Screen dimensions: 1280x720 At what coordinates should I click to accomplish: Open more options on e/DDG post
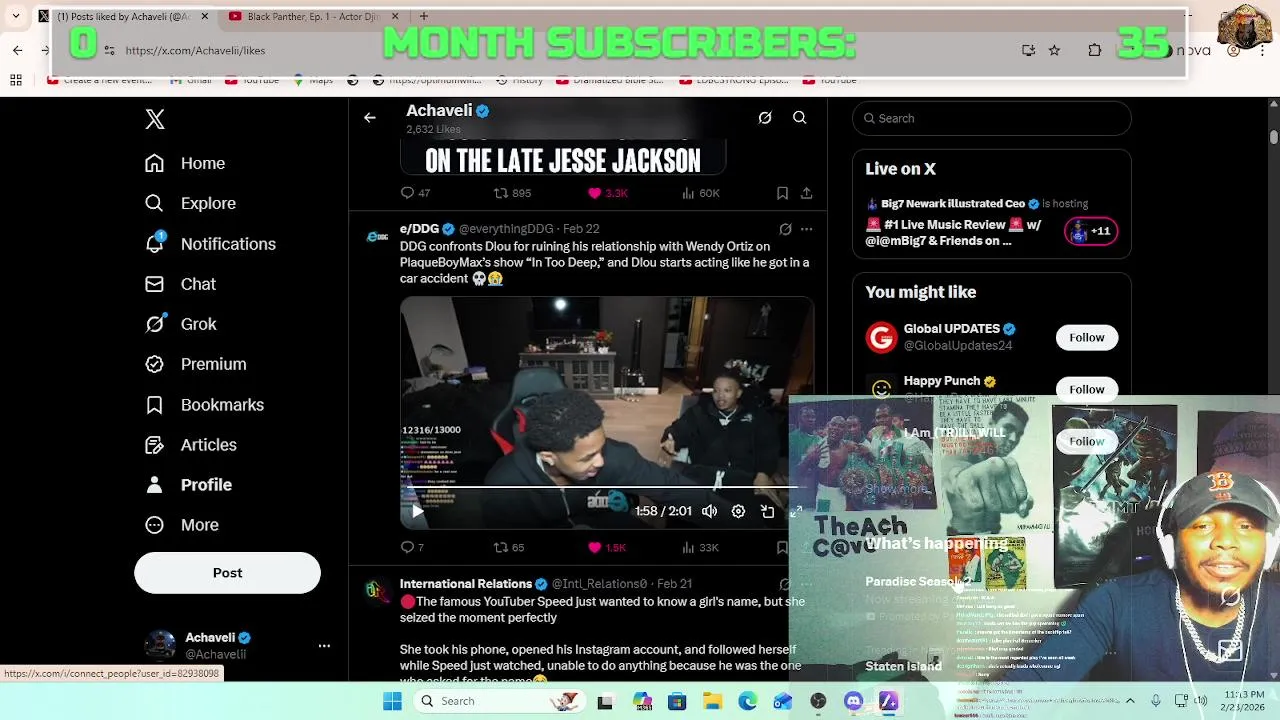tap(807, 229)
